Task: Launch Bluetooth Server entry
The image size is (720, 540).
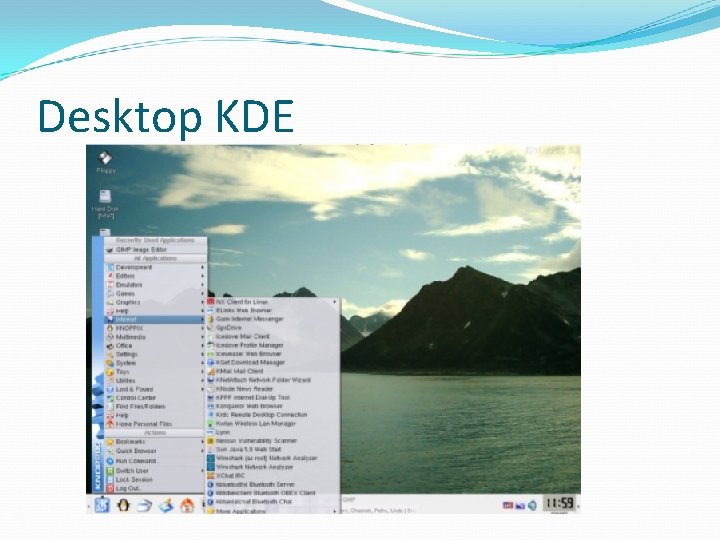Action: (x=273, y=484)
